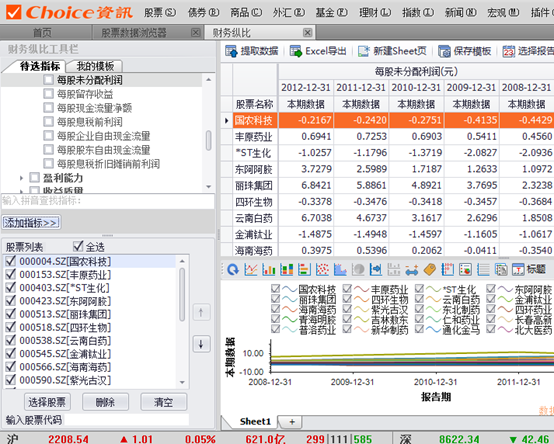Screen dimensions: 554x444
Task: Expand the 盈利能力 tree node
Action: point(21,178)
